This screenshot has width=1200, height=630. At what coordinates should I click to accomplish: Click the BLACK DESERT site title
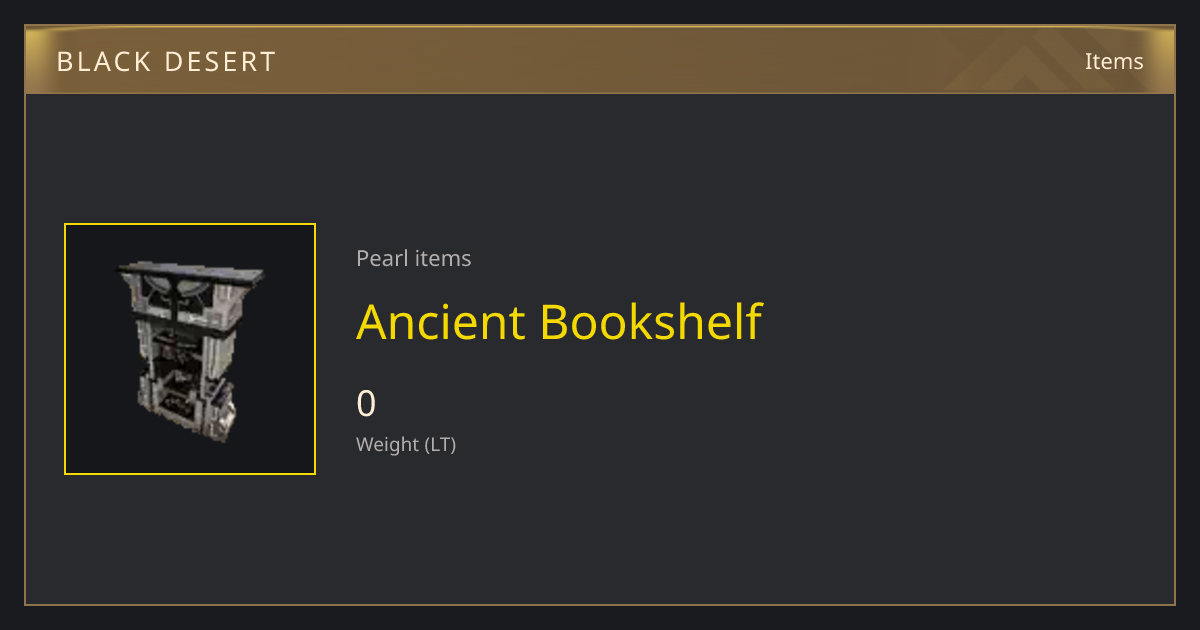(166, 62)
